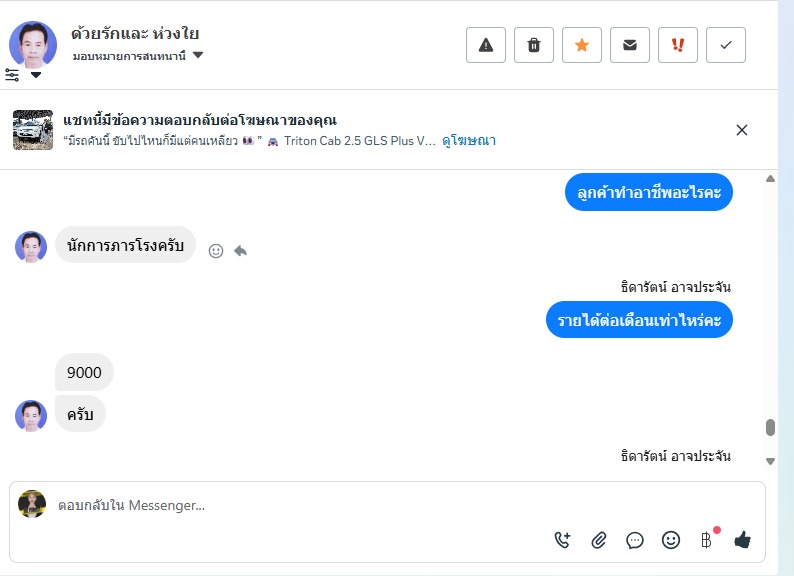Send a thumbs-up like

click(x=742, y=540)
